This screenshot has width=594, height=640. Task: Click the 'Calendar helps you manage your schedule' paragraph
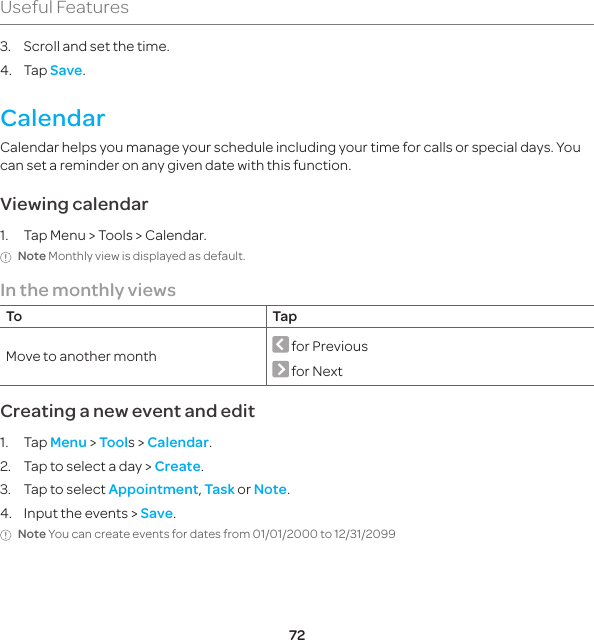pos(290,156)
